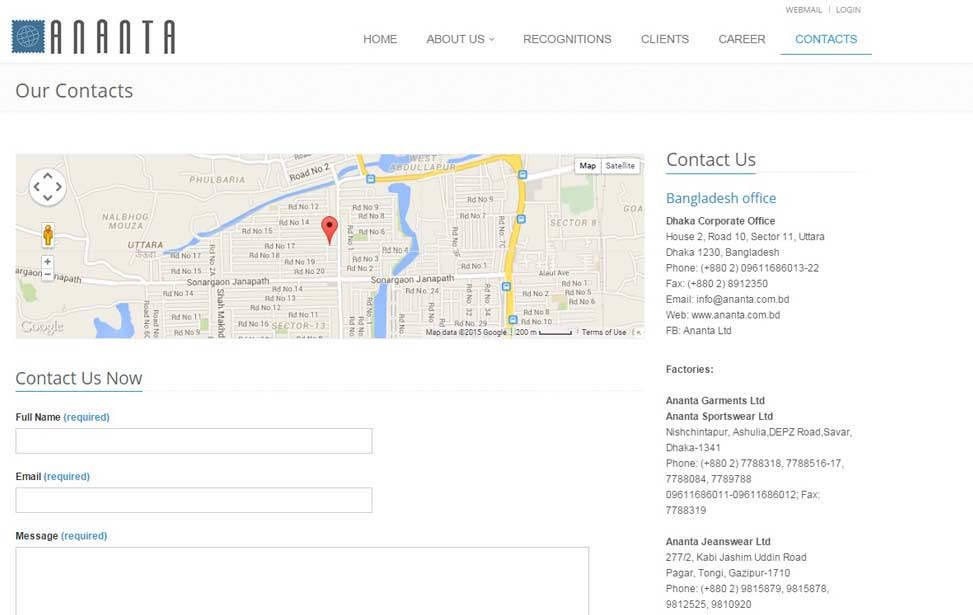Open the Clients menu item
This screenshot has height=615, width=973.
tap(665, 39)
